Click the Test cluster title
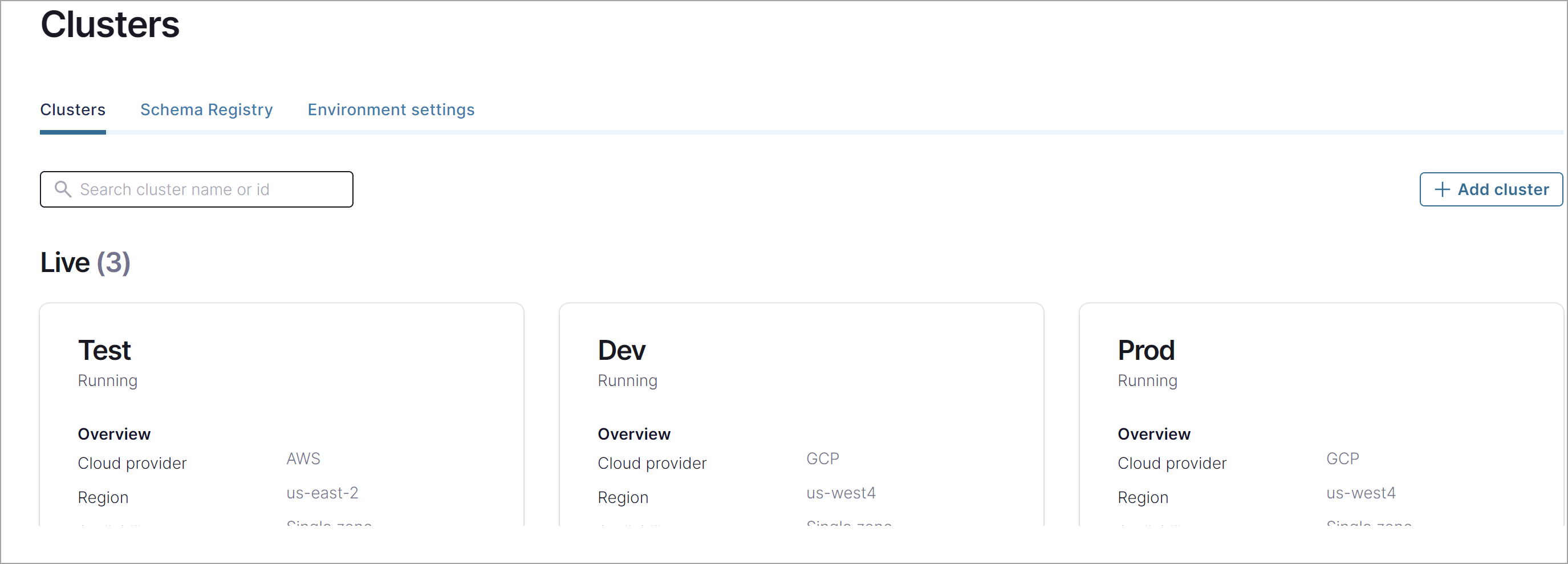 coord(104,350)
